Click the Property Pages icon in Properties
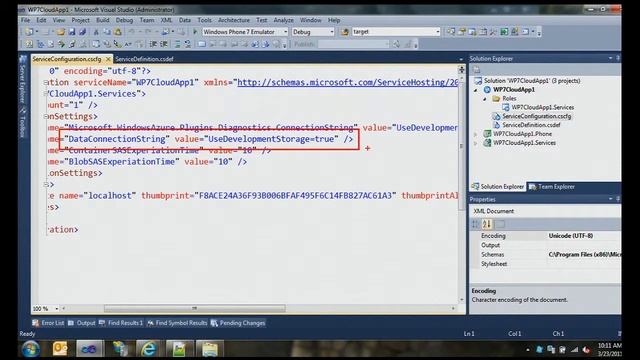Screen dimensions: 640x360 [500, 224]
